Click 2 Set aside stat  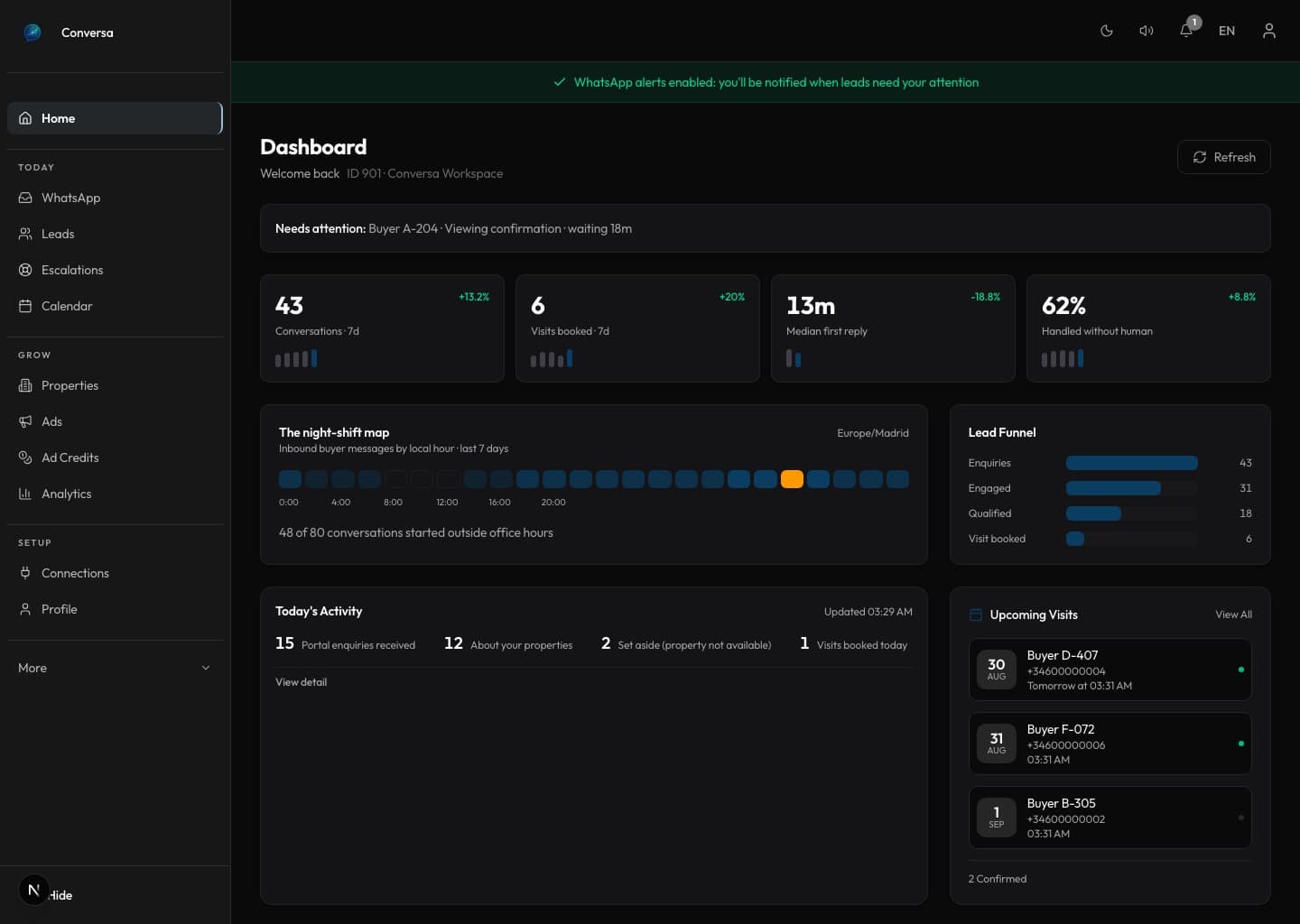[x=686, y=643]
